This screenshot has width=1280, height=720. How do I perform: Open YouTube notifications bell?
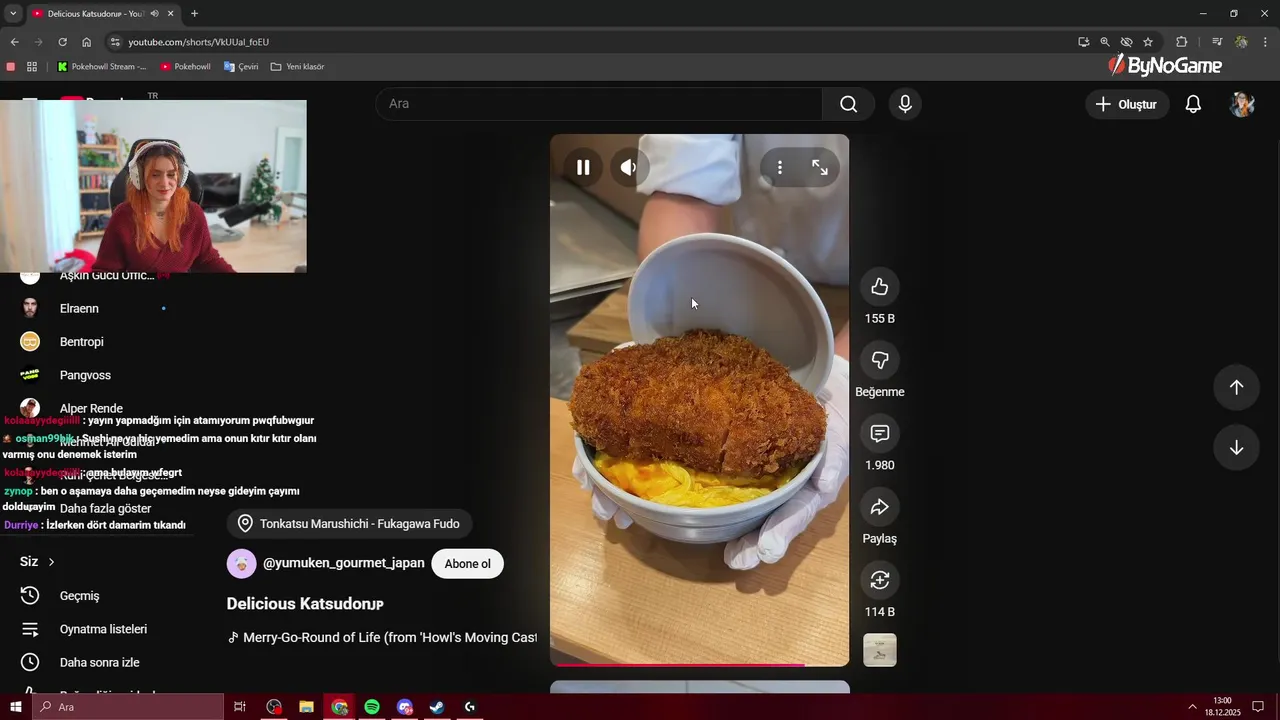[x=1193, y=104]
